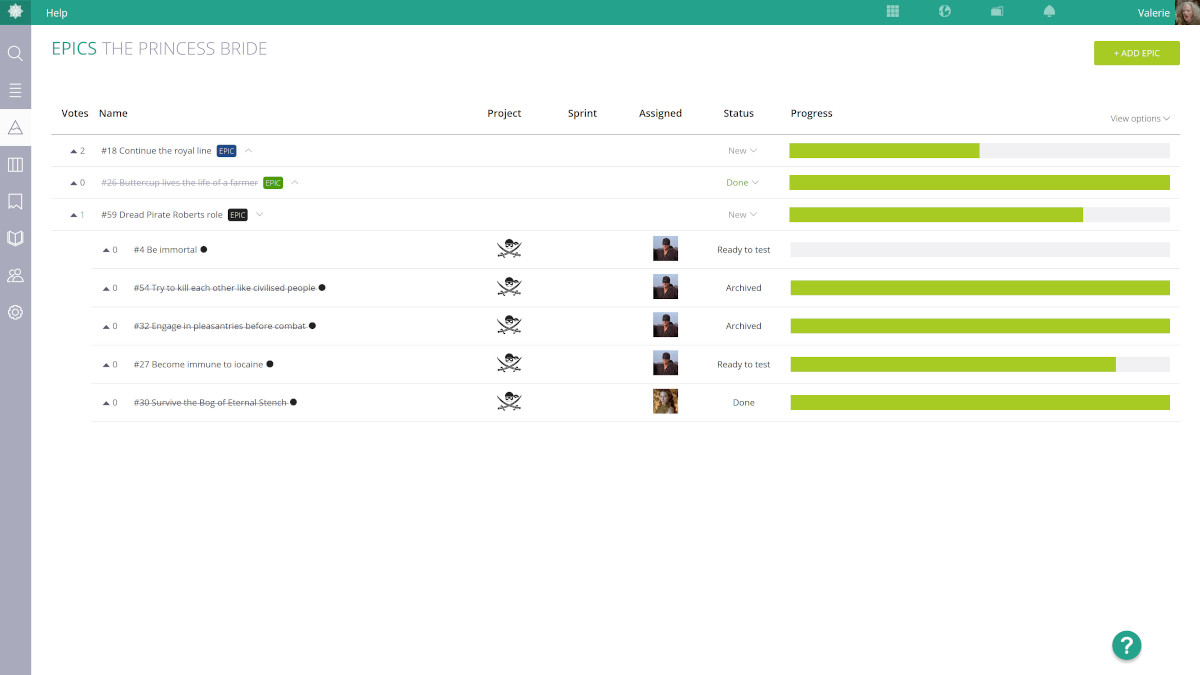
Task: Open #4 Be immortal item
Action: tap(165, 250)
